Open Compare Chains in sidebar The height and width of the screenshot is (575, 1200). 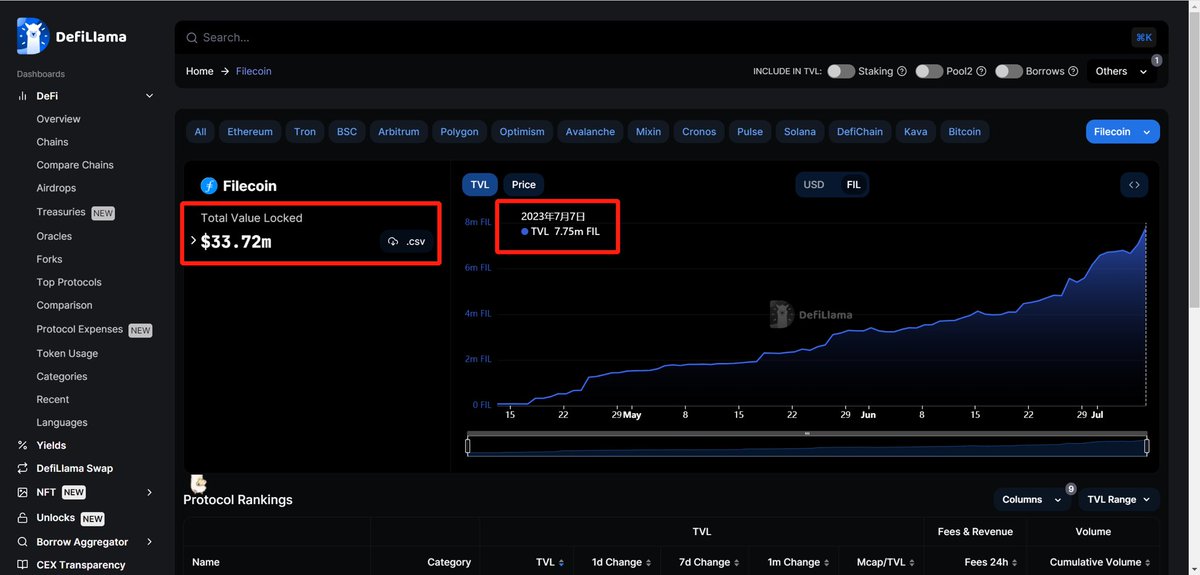click(x=75, y=165)
